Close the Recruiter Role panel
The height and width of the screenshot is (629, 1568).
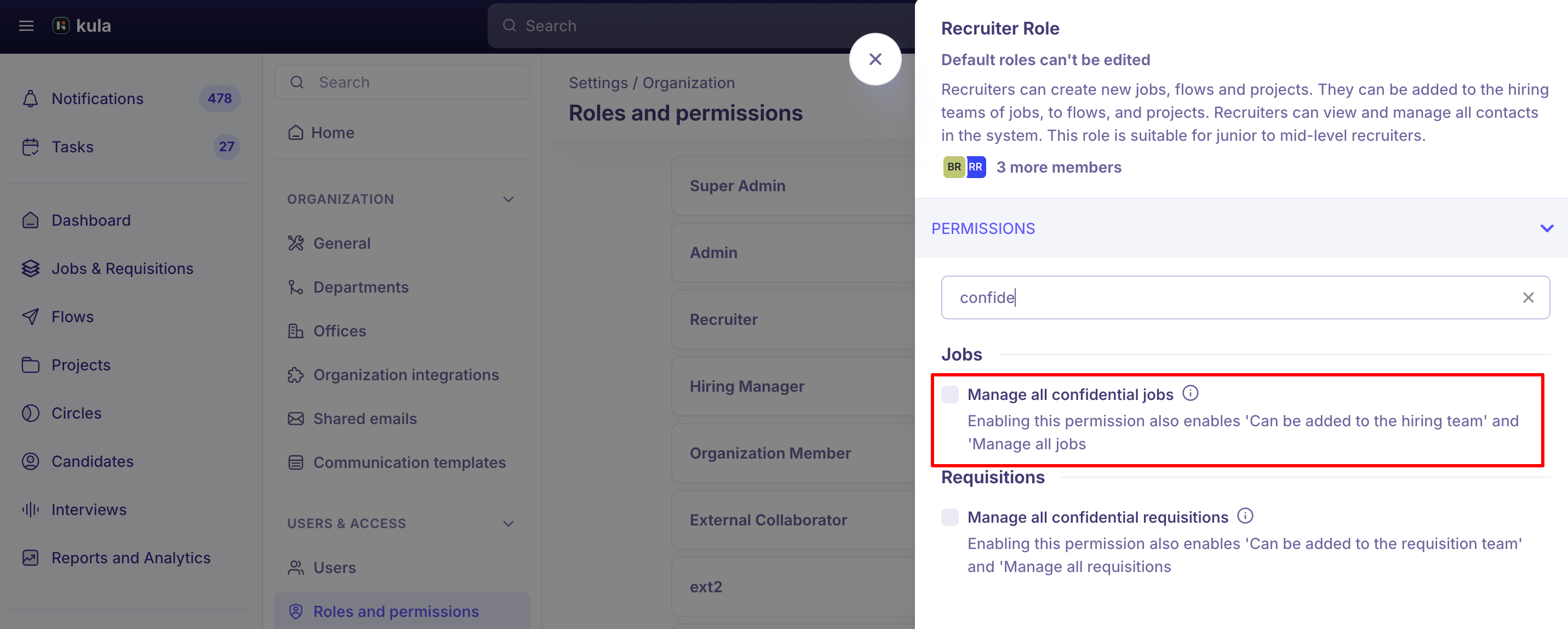click(875, 59)
